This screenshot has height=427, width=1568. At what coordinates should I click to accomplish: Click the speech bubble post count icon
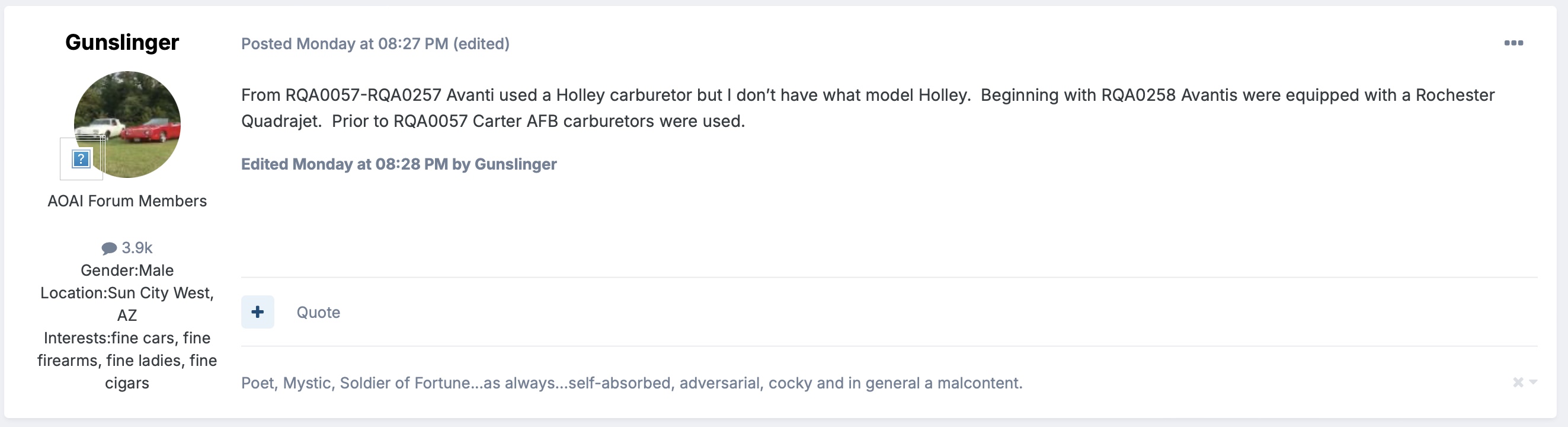(x=109, y=248)
